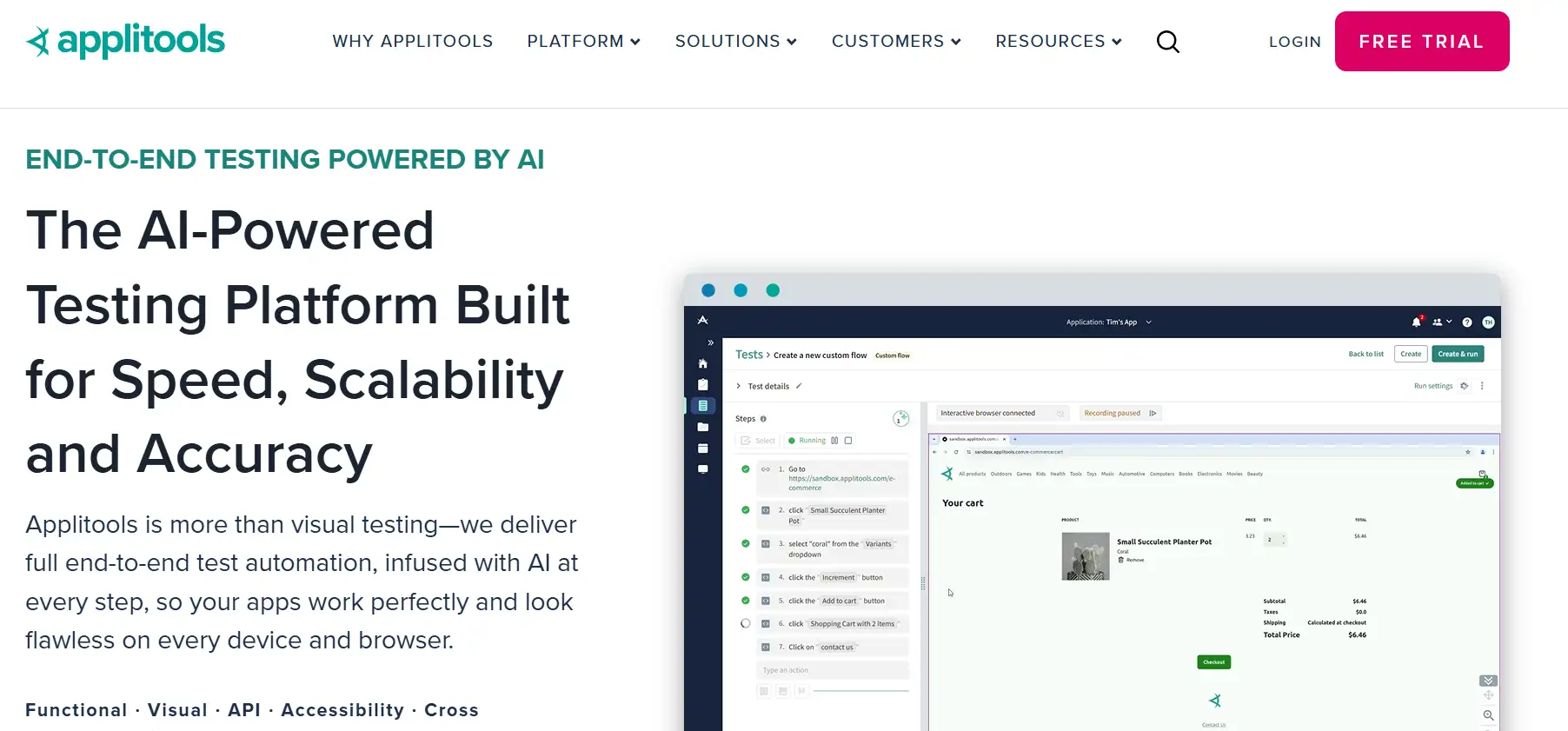Click the Applitools A logo in the dark sidebar
The width and height of the screenshot is (1568, 731).
[x=702, y=321]
